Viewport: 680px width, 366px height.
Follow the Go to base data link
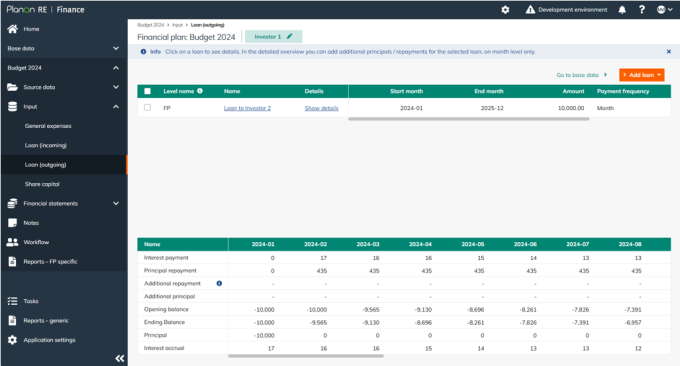tap(582, 75)
